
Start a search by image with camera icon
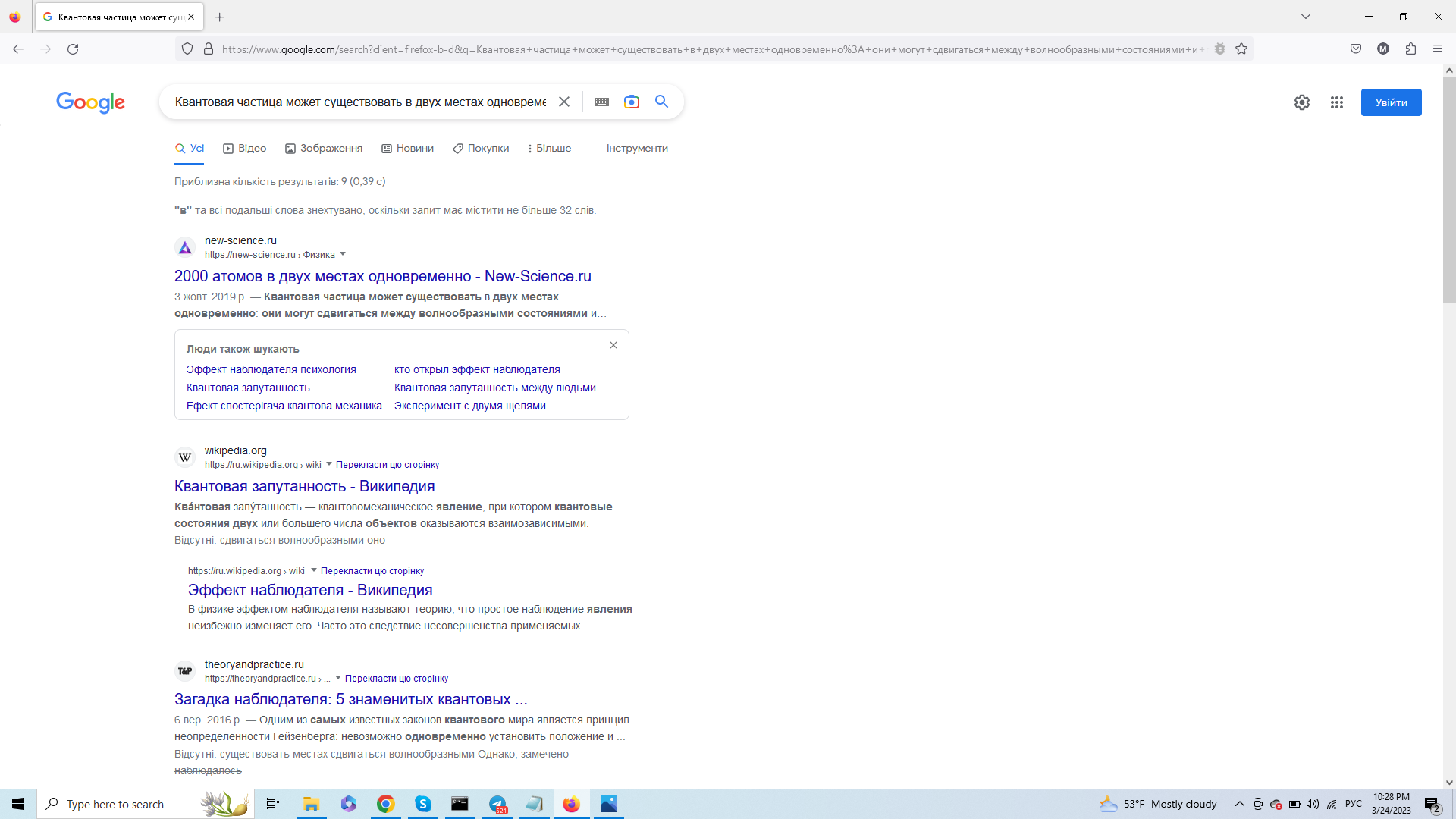632,102
